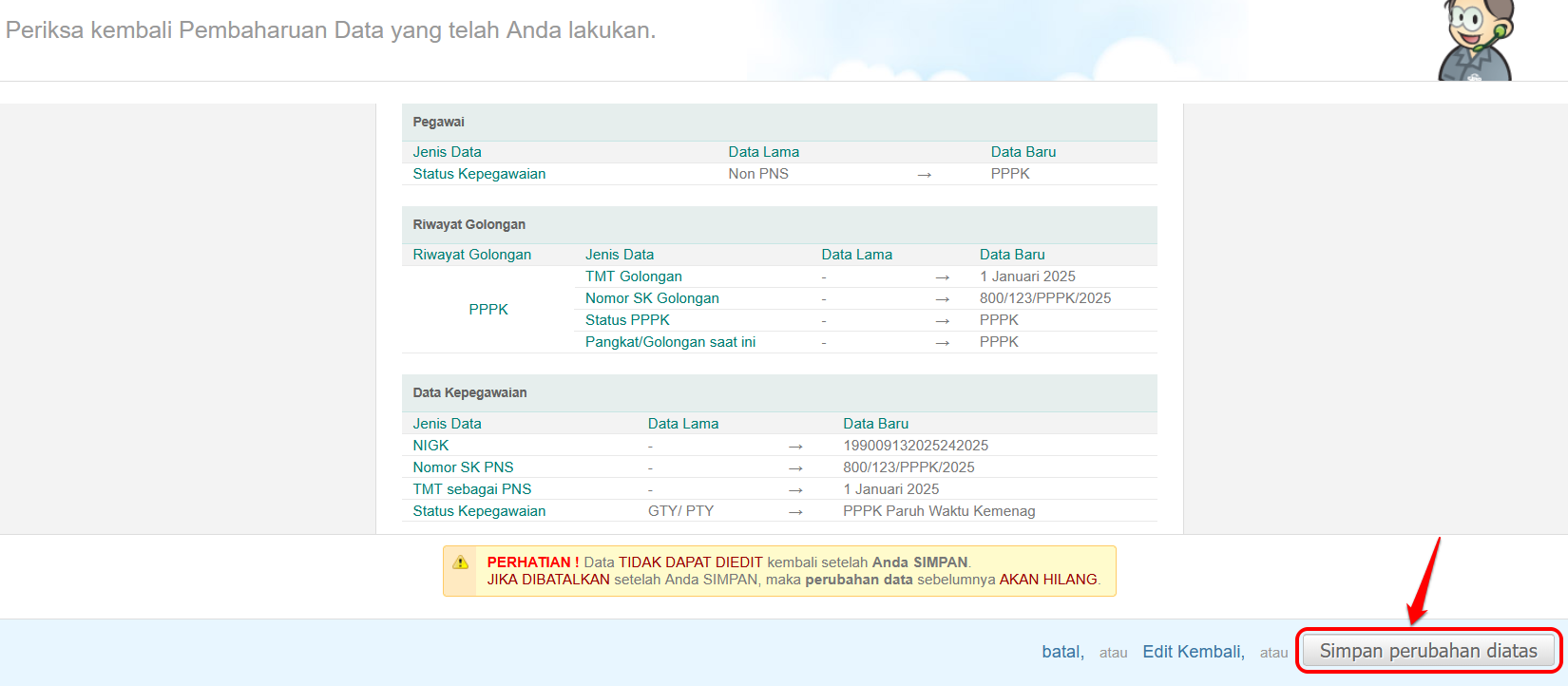Click the arrow beside Non PNS

point(924,175)
